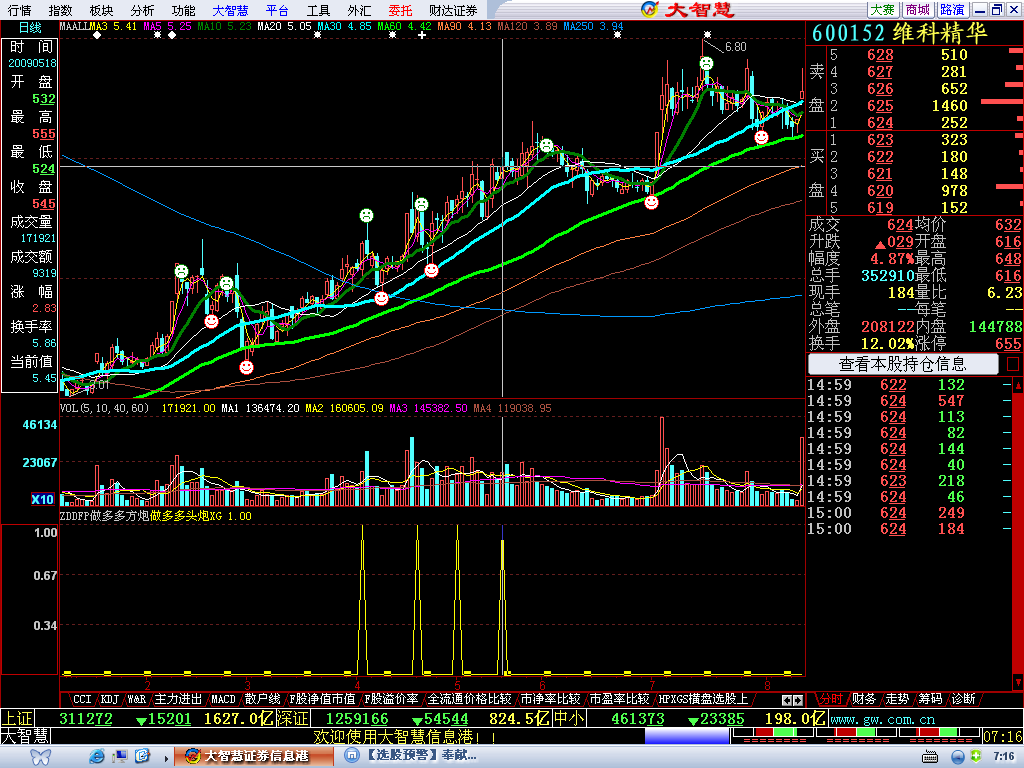1024x768 pixels.
Task: Click stock title 600152 维科精华
Action: pos(900,33)
